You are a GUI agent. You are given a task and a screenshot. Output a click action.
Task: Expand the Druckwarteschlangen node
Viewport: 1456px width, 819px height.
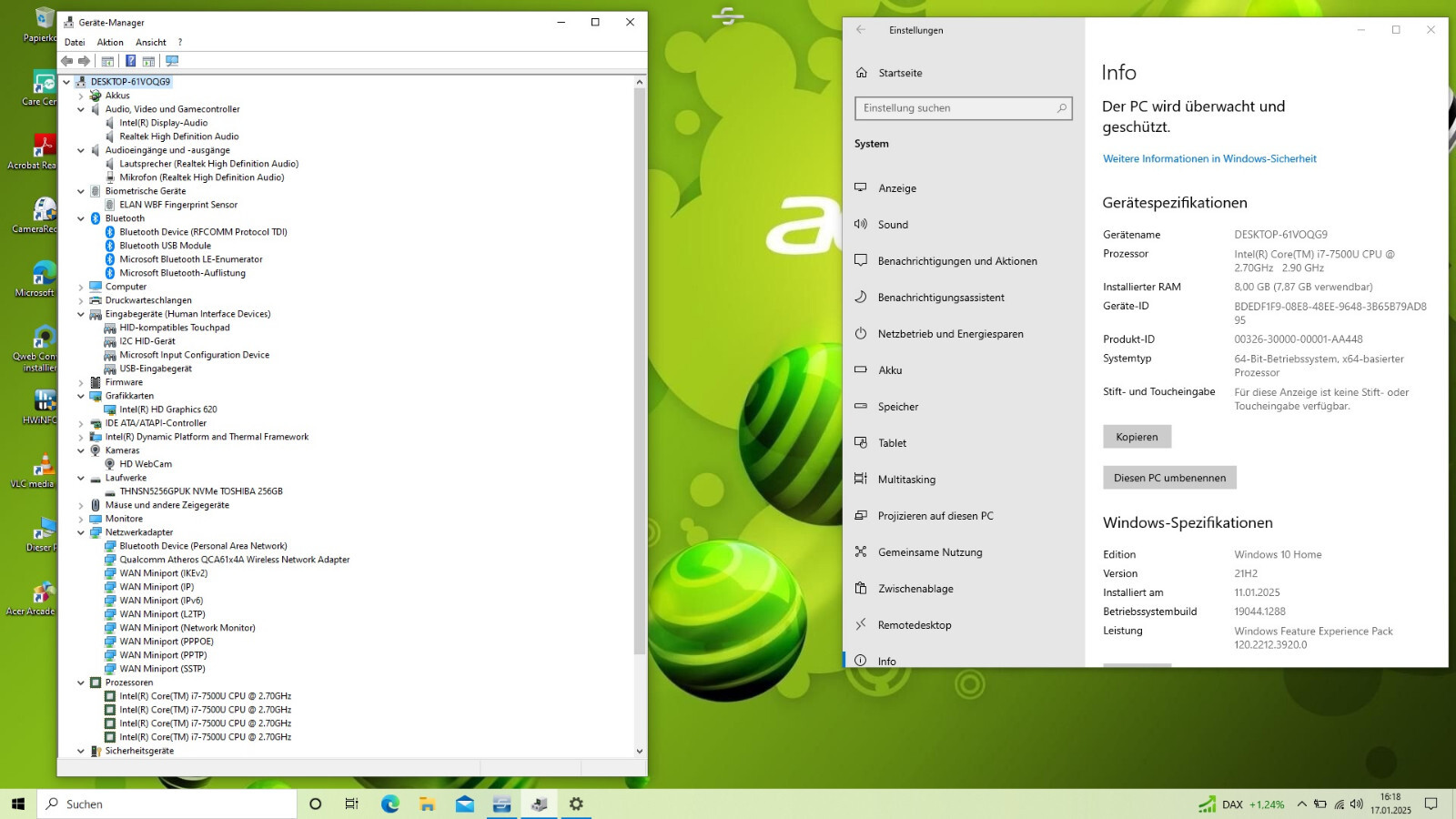coord(81,300)
